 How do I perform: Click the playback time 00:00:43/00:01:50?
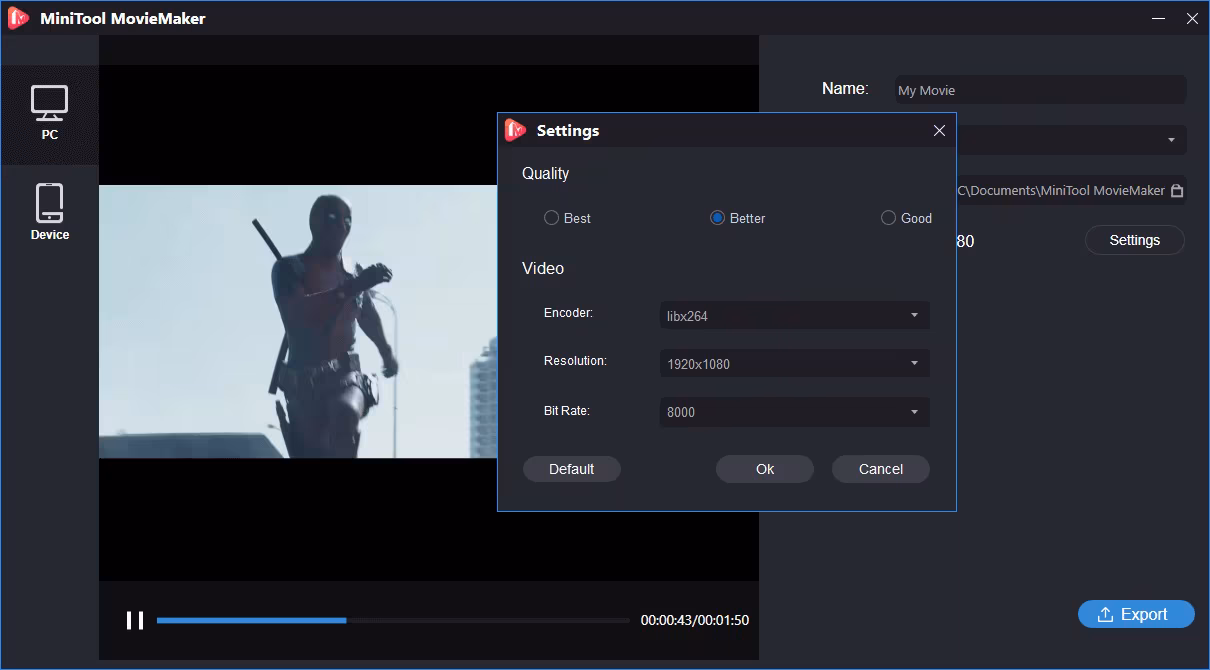pos(695,620)
